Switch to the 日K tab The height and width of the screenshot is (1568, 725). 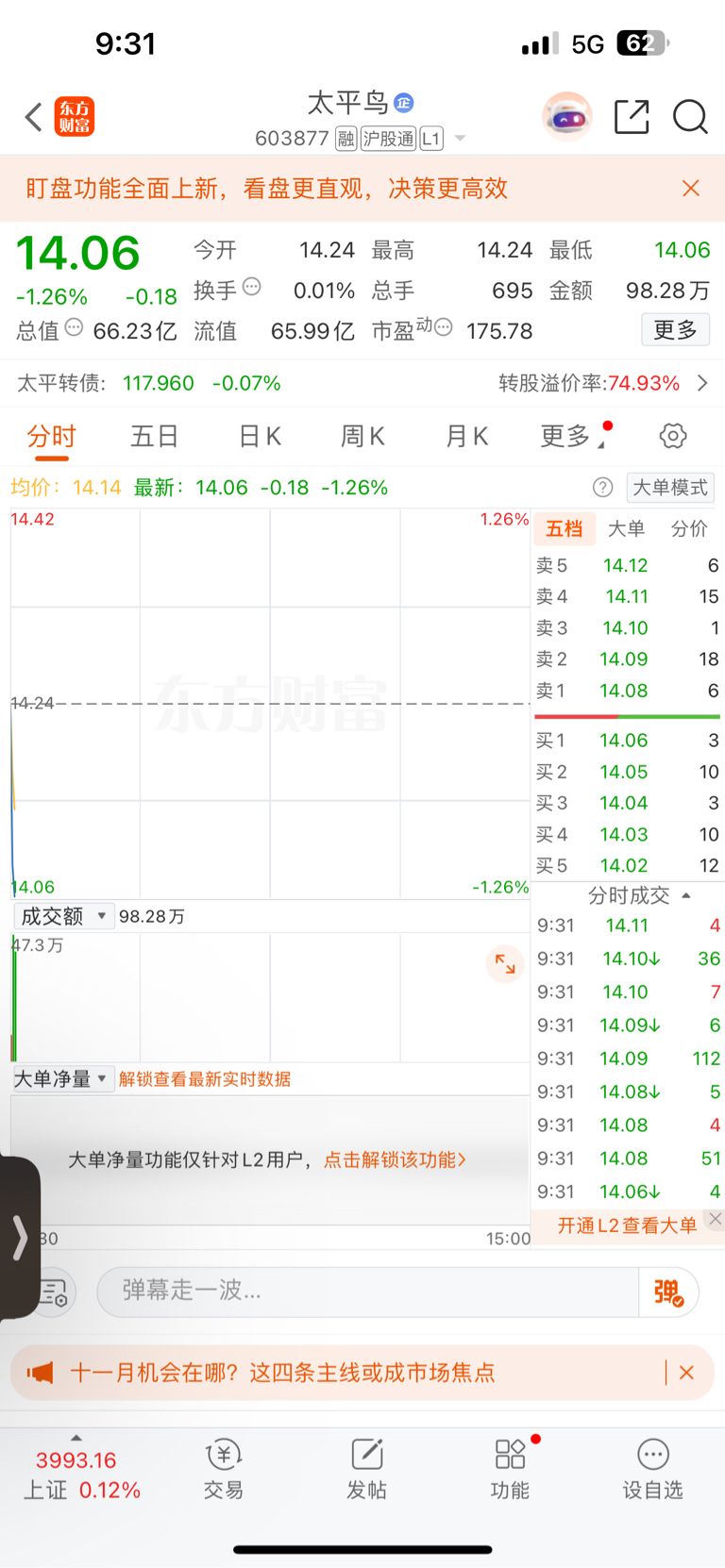(x=260, y=437)
